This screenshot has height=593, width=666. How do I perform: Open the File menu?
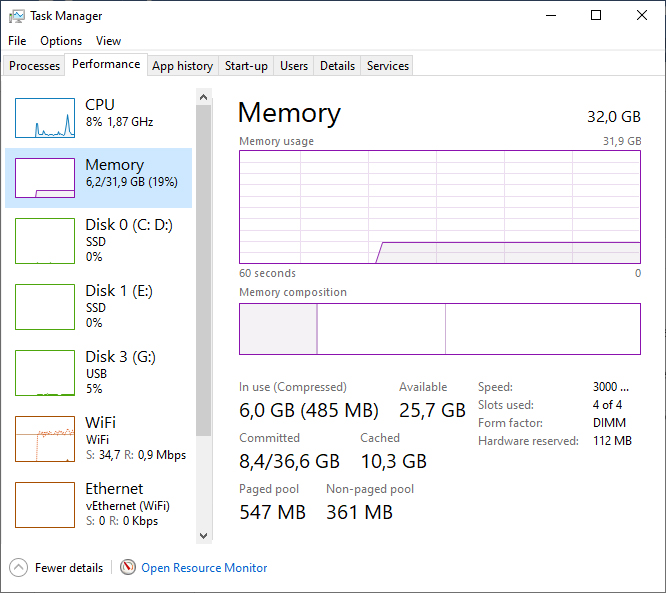[17, 41]
